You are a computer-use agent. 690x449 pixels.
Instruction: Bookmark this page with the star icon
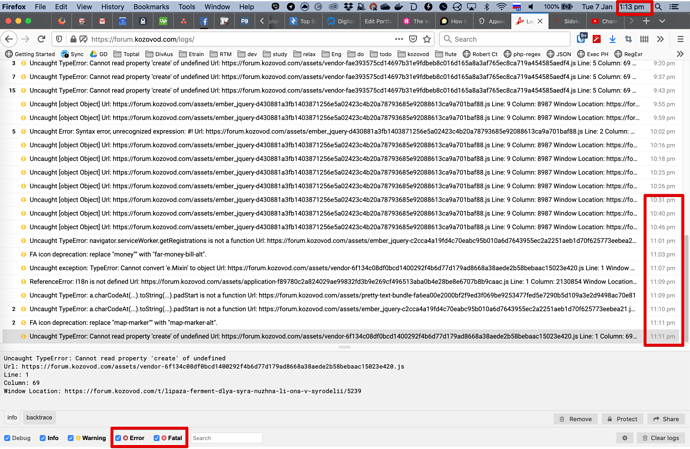point(427,39)
